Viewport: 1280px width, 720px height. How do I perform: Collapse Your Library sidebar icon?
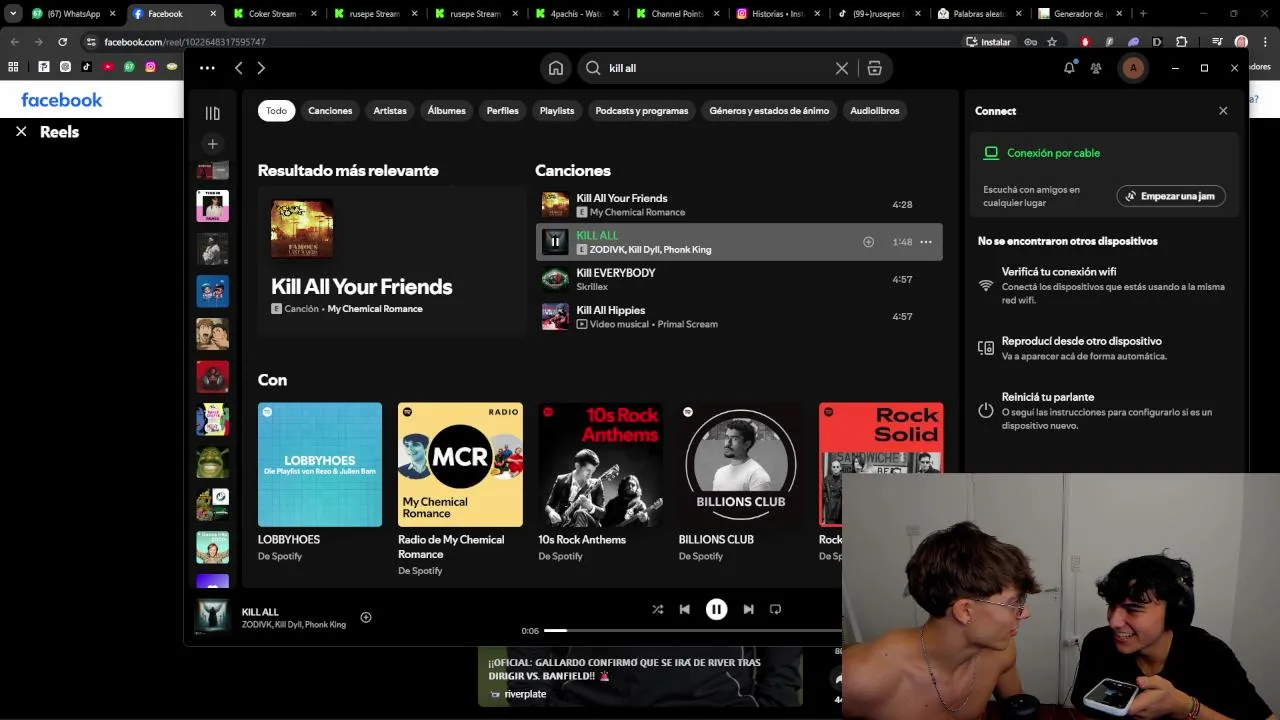click(x=212, y=113)
